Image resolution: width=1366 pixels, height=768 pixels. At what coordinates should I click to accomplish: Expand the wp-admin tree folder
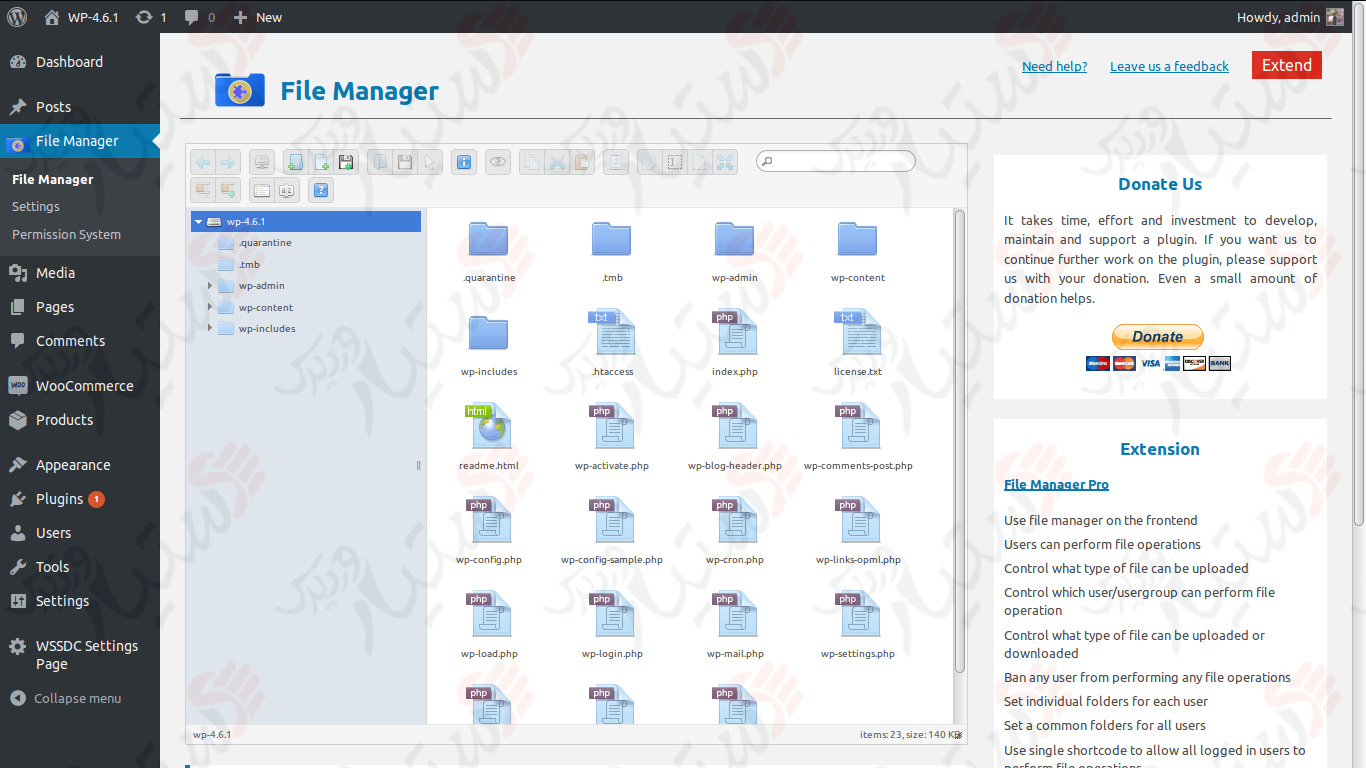tap(210, 285)
